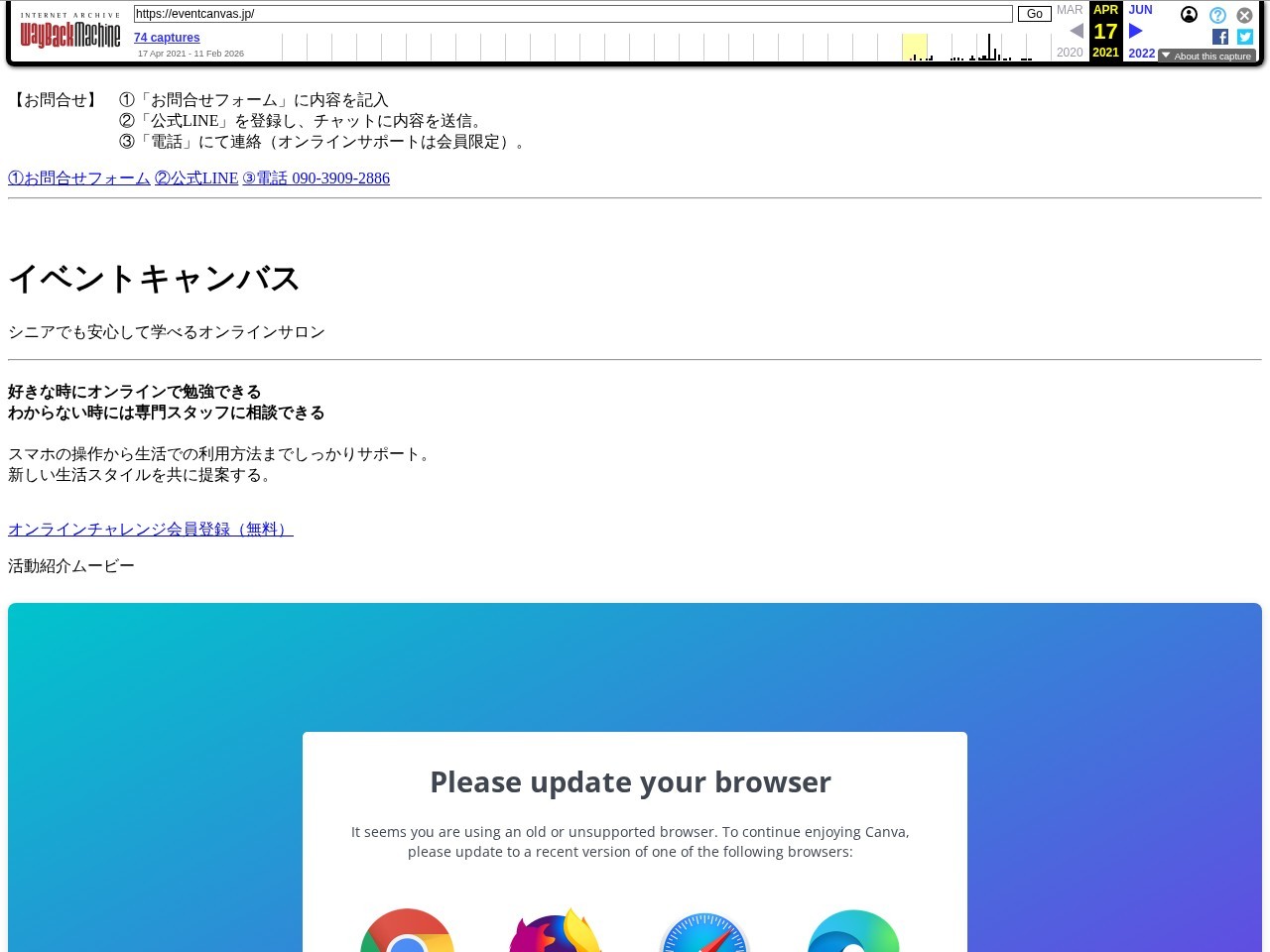Image resolution: width=1270 pixels, height=952 pixels.
Task: Click the Edge browser icon
Action: pos(853,932)
